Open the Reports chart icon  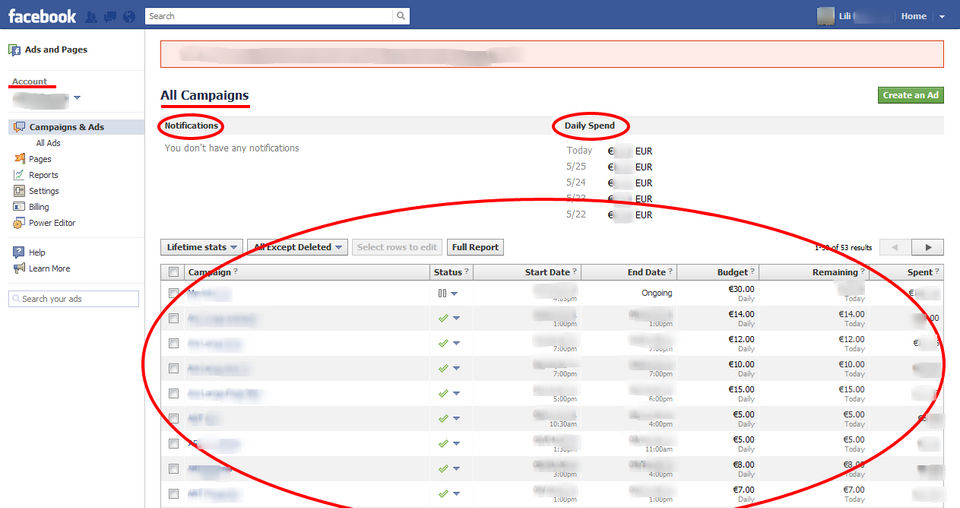point(19,174)
